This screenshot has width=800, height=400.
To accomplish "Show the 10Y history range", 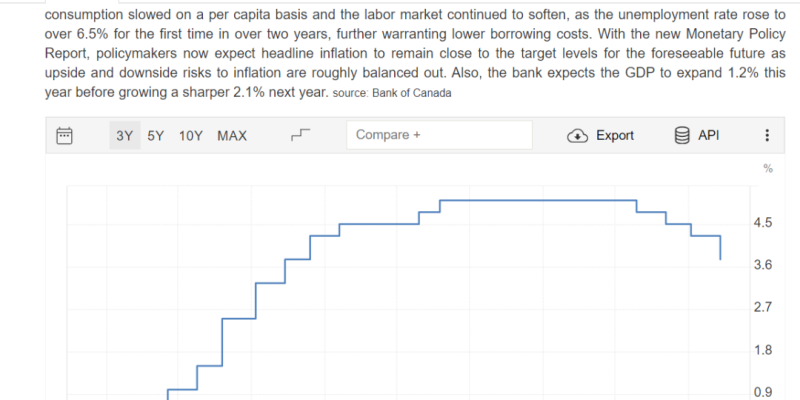I will point(191,136).
